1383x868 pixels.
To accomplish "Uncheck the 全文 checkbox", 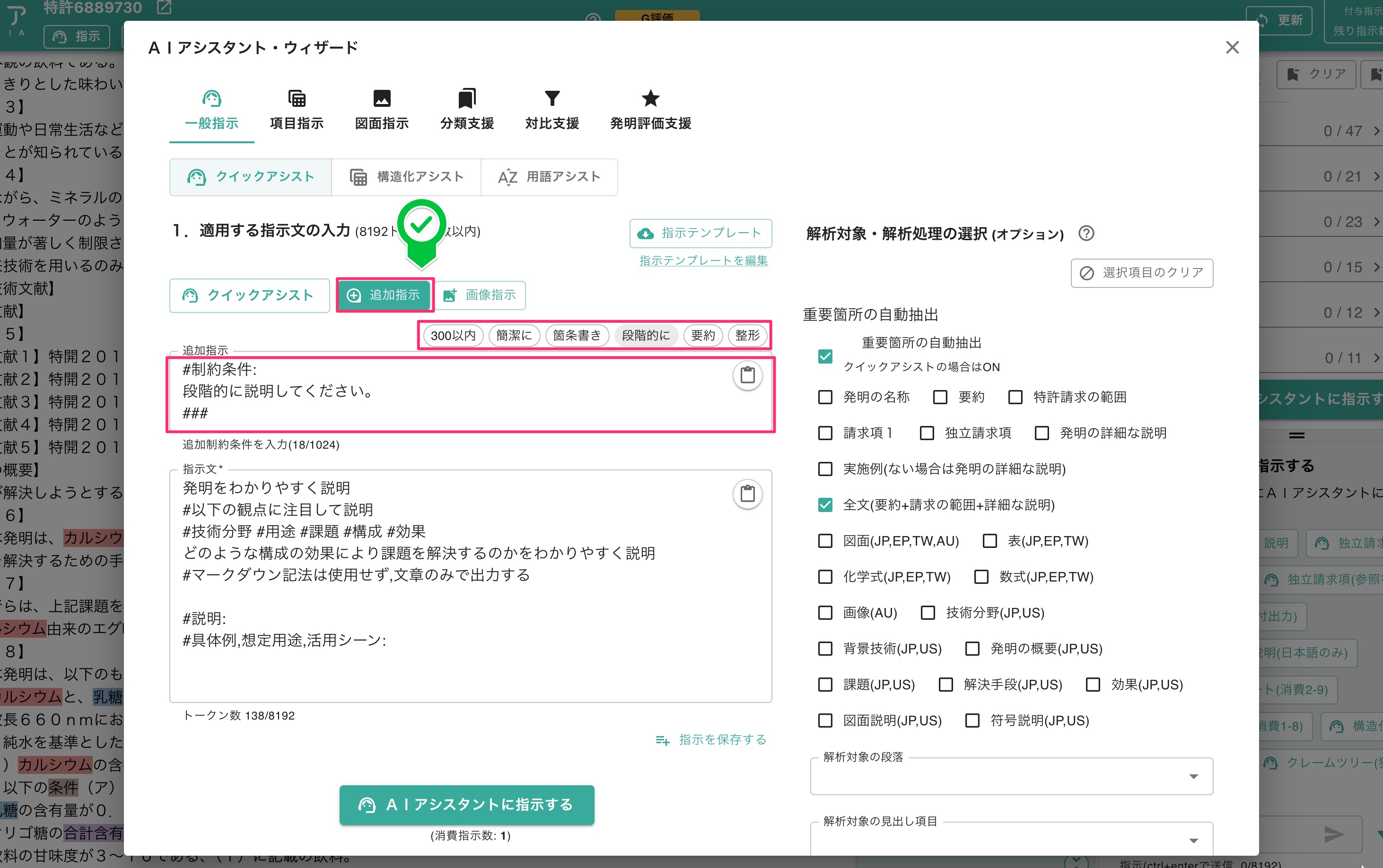I will 825,505.
